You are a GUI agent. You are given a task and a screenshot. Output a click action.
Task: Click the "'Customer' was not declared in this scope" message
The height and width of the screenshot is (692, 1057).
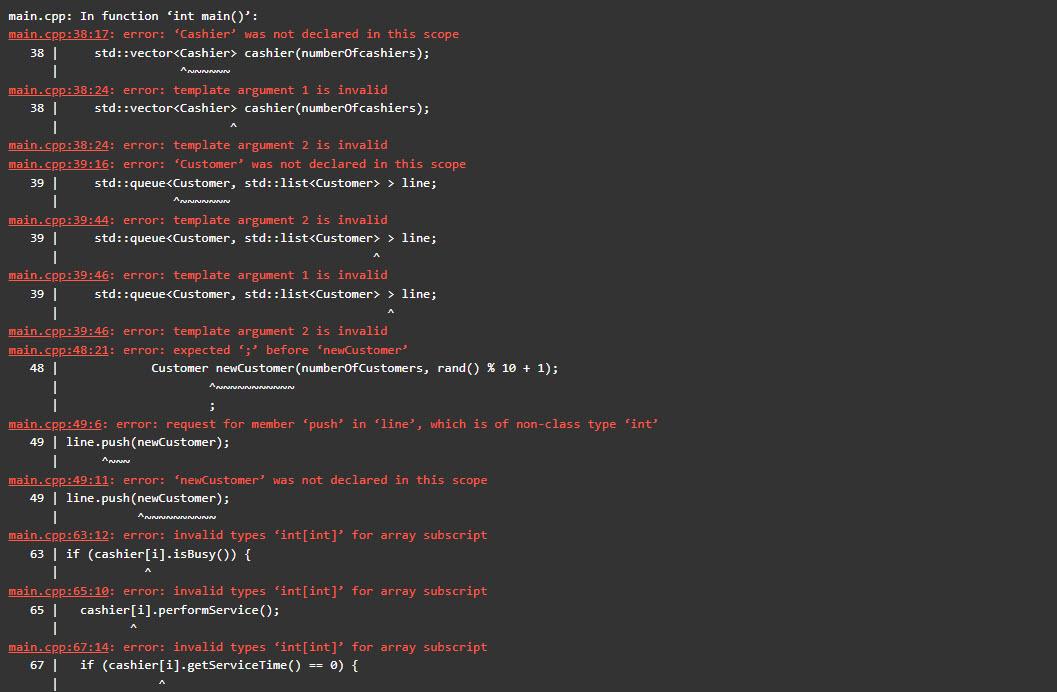320,164
